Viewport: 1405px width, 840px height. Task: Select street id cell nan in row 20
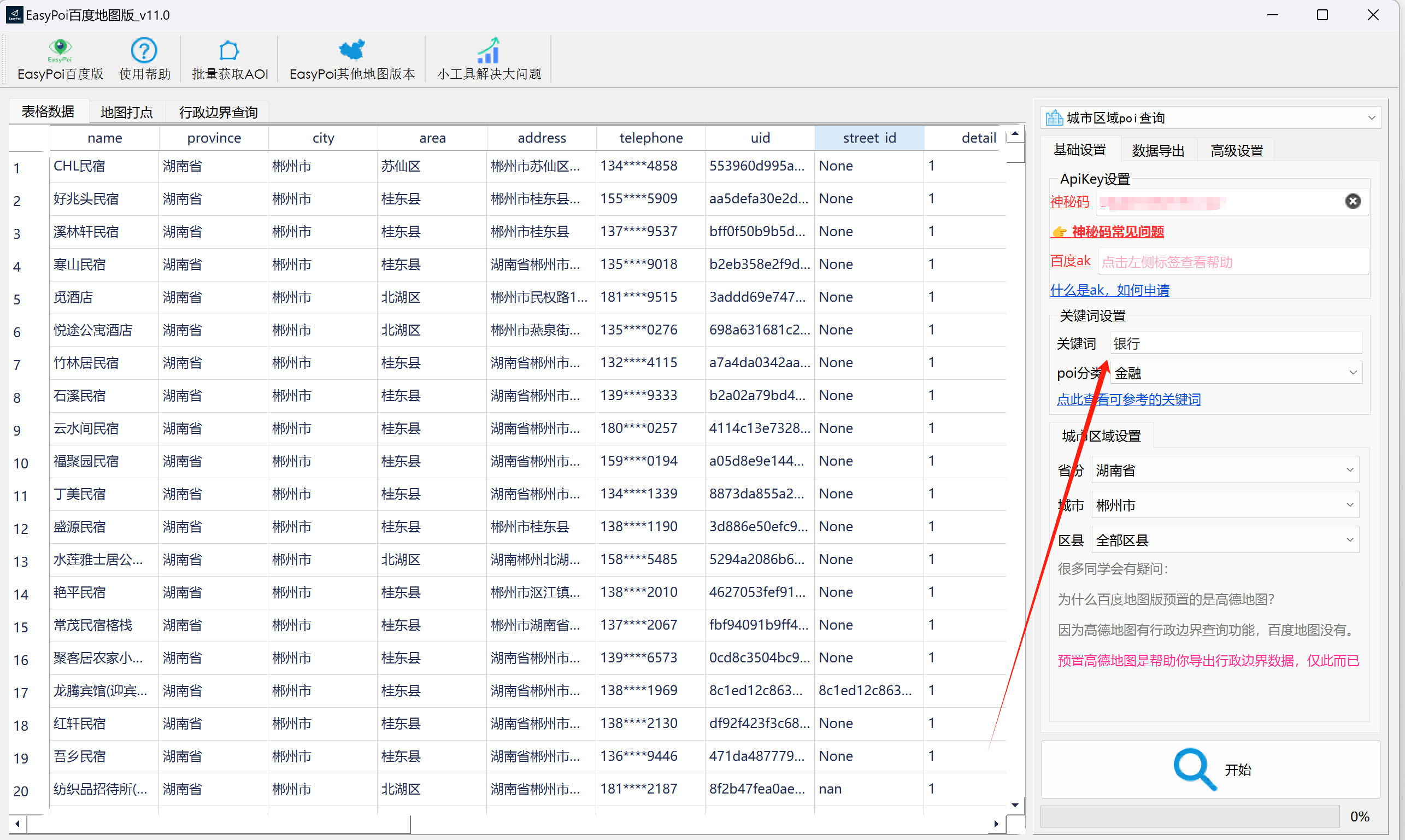coord(869,789)
